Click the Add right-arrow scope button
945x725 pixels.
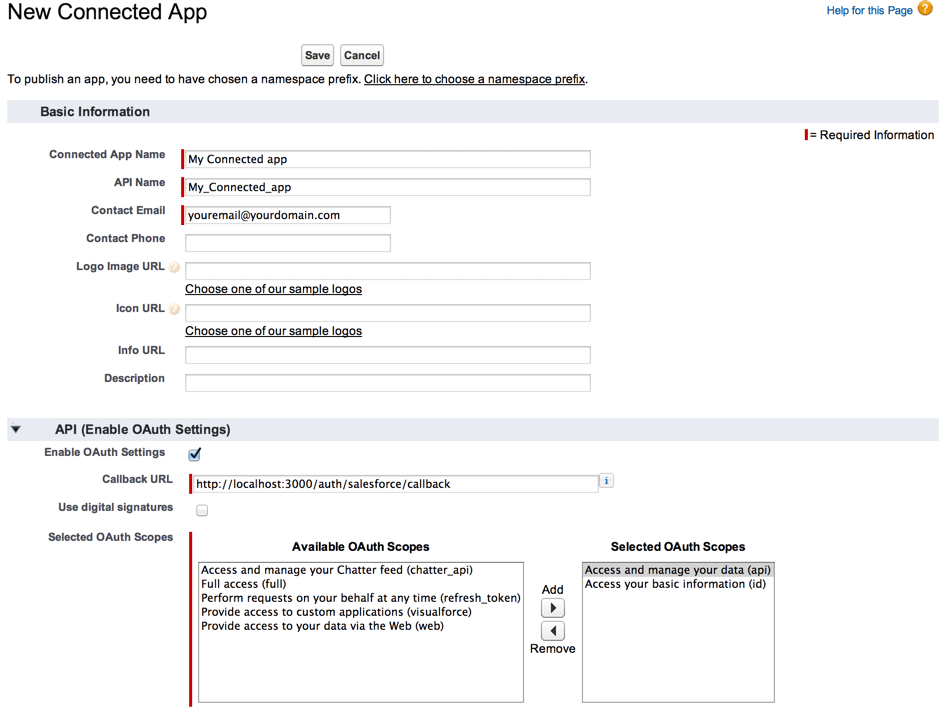(552, 608)
